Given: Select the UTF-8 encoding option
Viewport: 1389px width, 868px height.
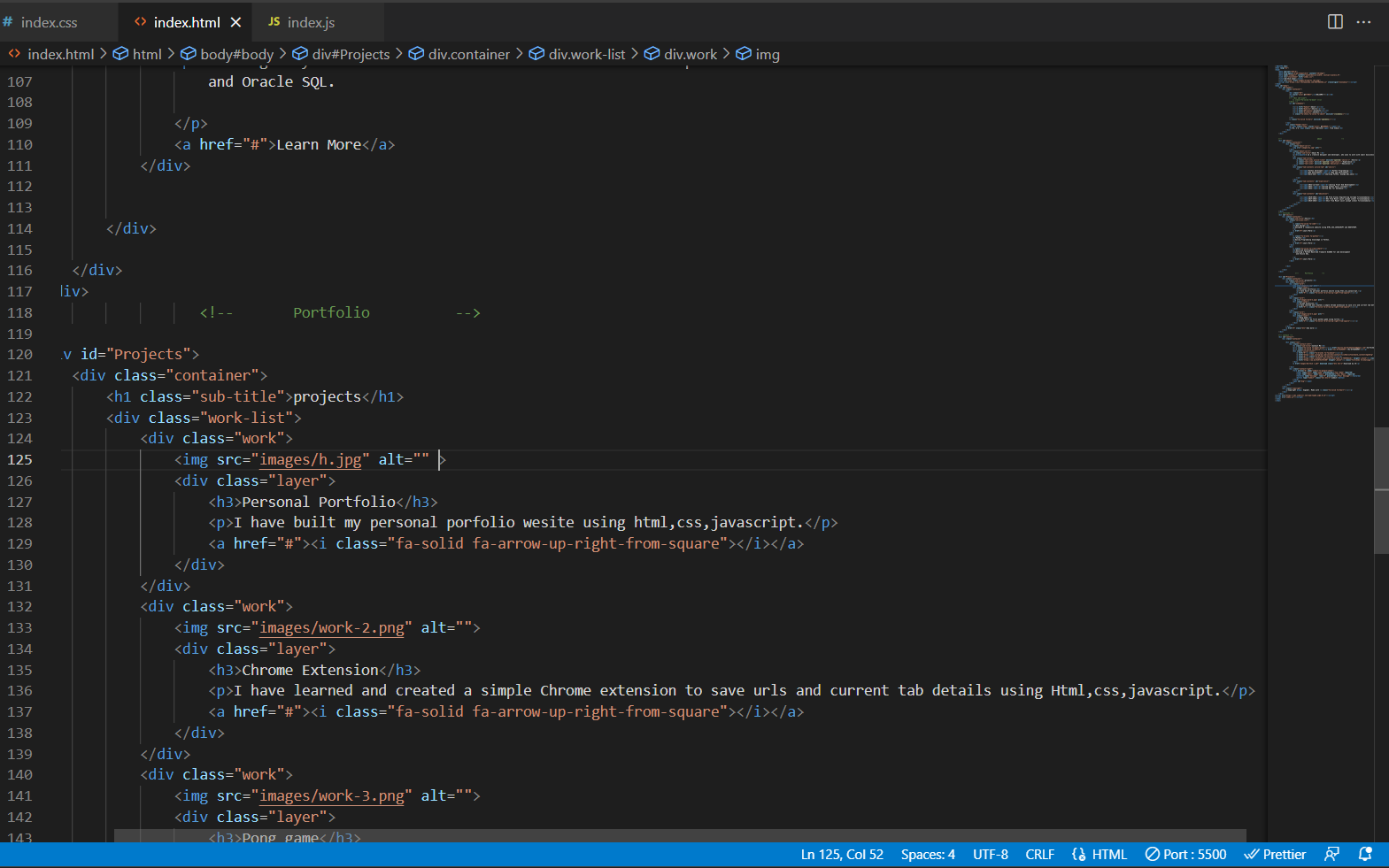Looking at the screenshot, I should (990, 854).
